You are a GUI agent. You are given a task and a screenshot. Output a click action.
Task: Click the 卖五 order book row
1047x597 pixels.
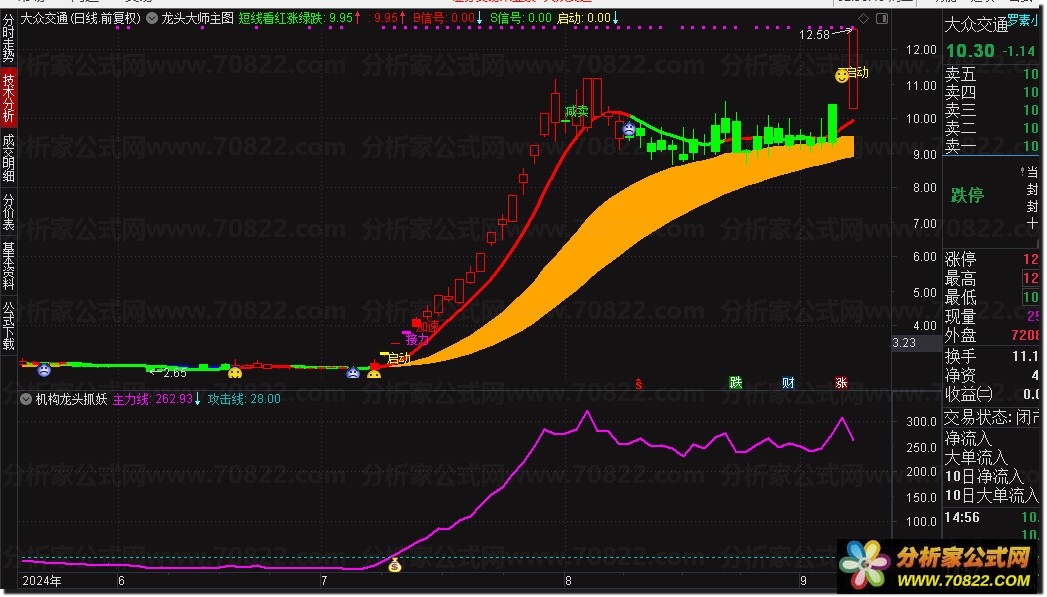[992, 74]
